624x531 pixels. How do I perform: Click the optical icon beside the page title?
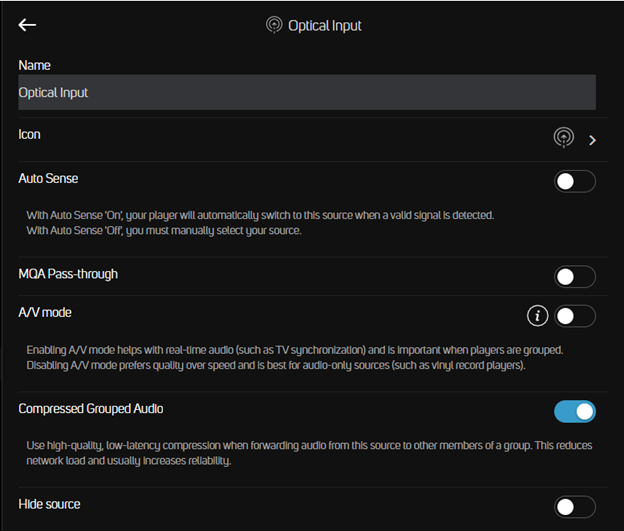point(274,25)
